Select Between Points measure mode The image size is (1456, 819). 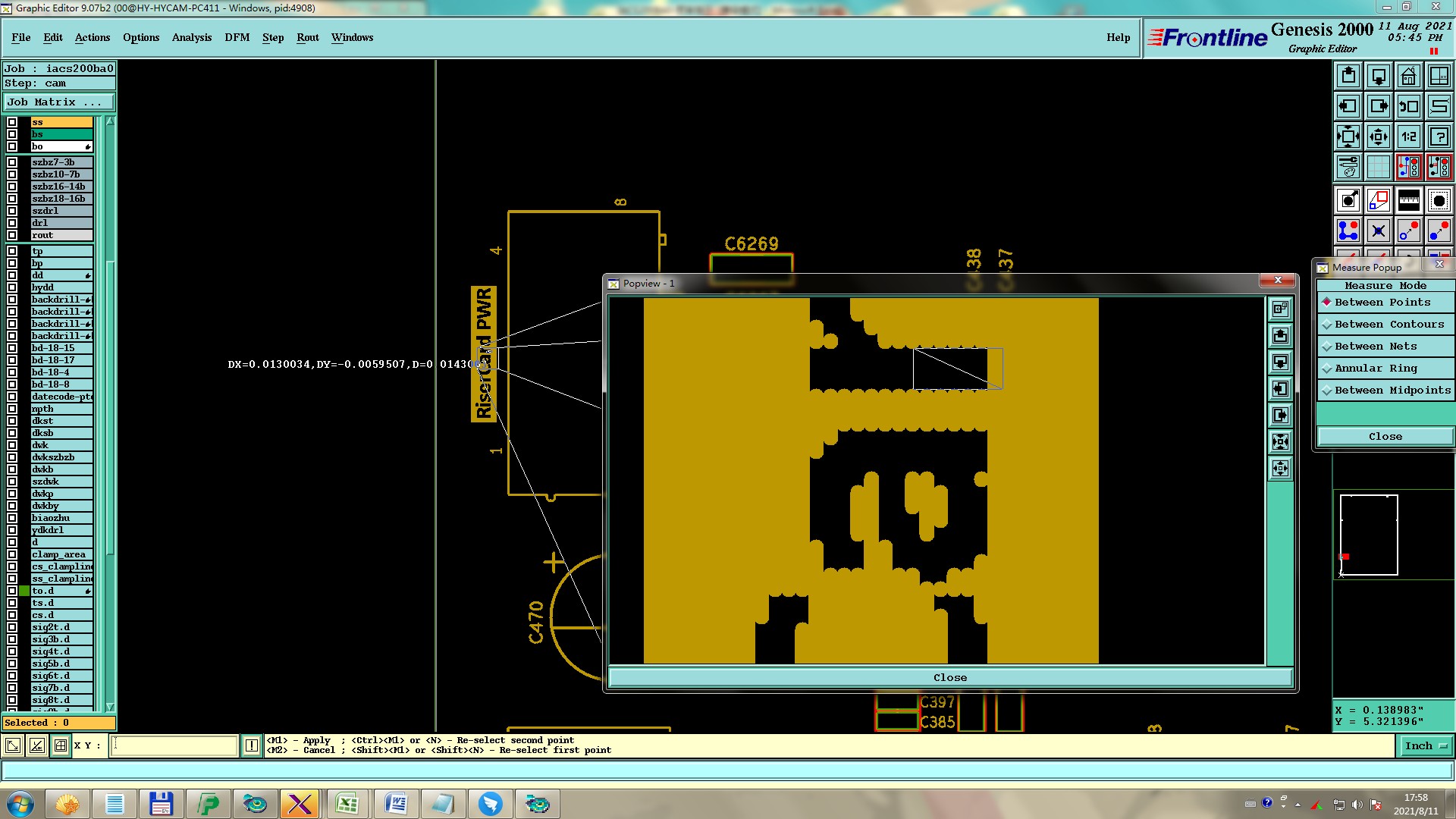(x=1385, y=302)
